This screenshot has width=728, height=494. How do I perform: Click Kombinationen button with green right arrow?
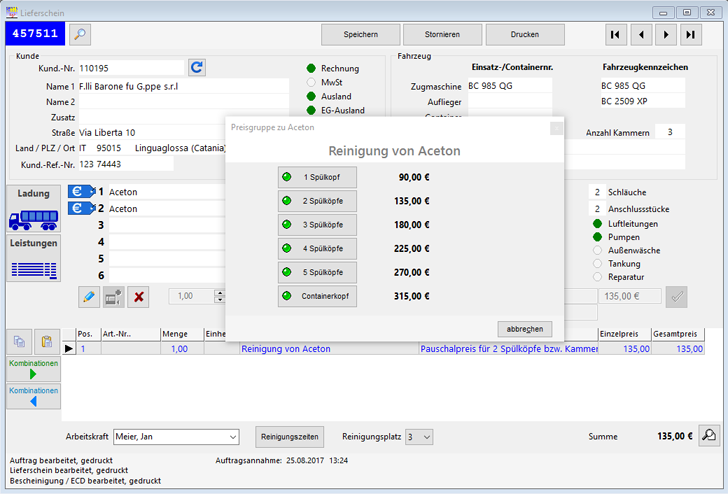point(33,368)
